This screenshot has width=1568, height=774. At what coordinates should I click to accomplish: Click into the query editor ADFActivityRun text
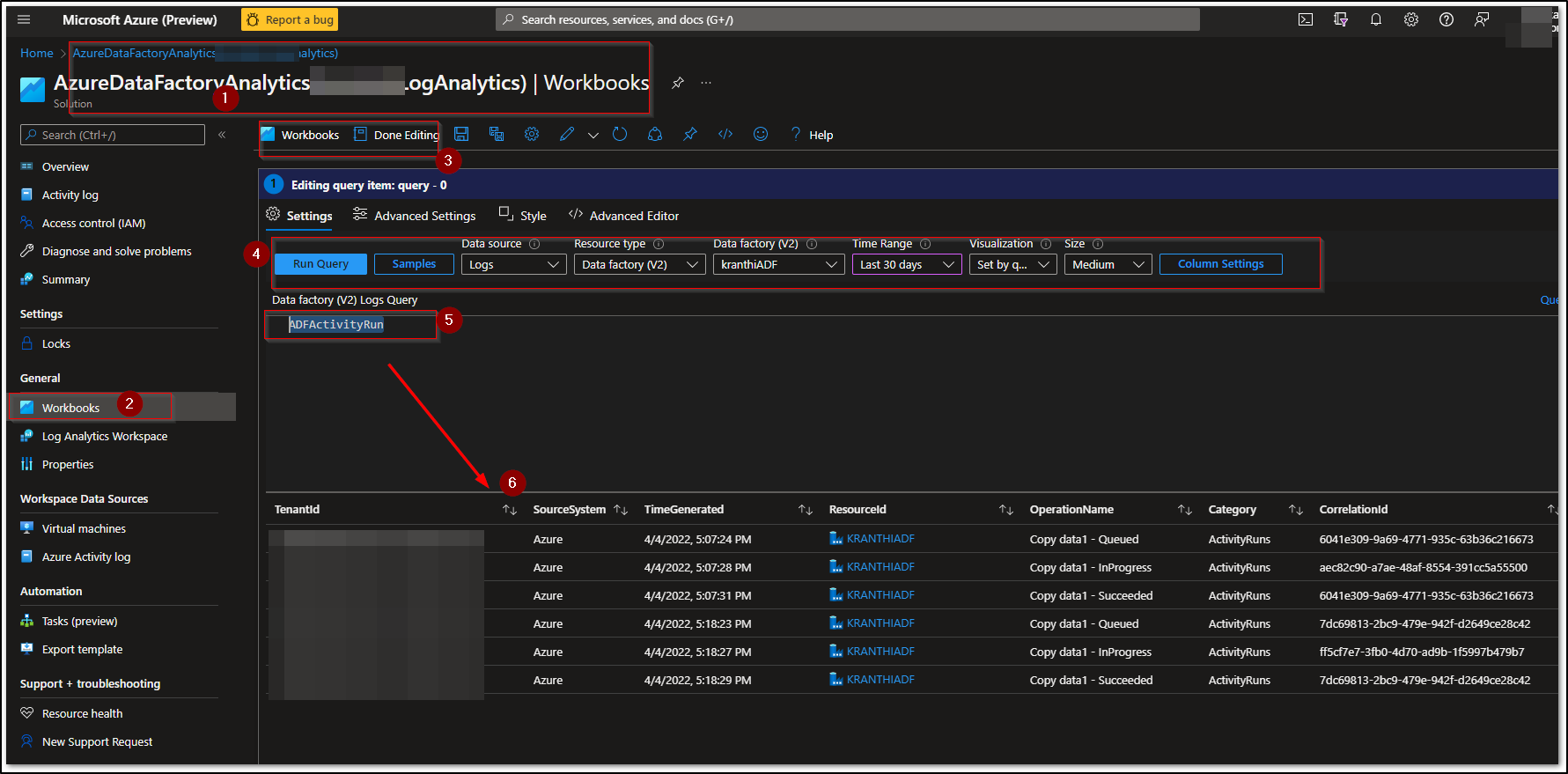[x=336, y=325]
